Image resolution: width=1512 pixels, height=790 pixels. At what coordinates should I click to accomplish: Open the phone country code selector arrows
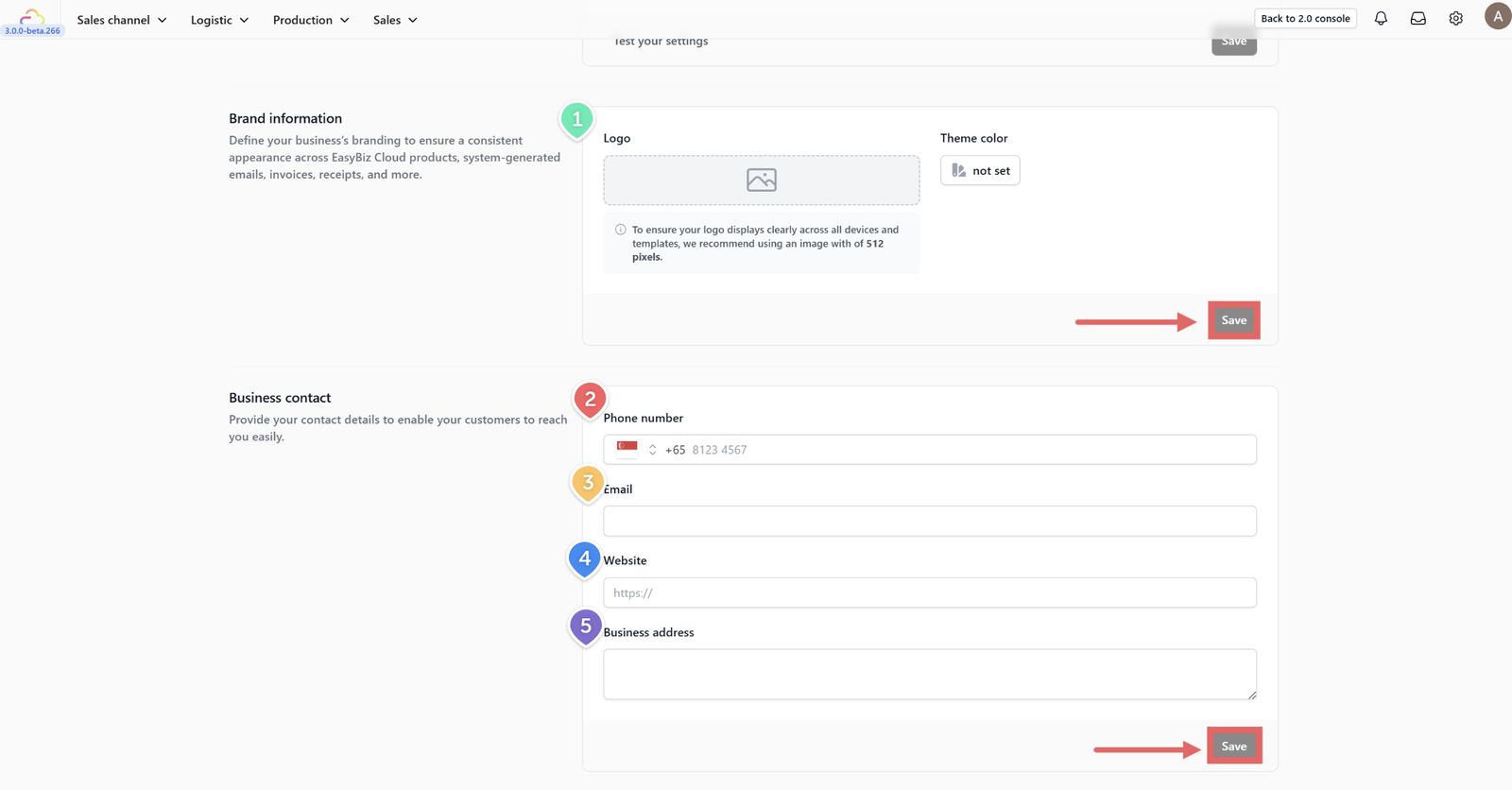click(652, 450)
